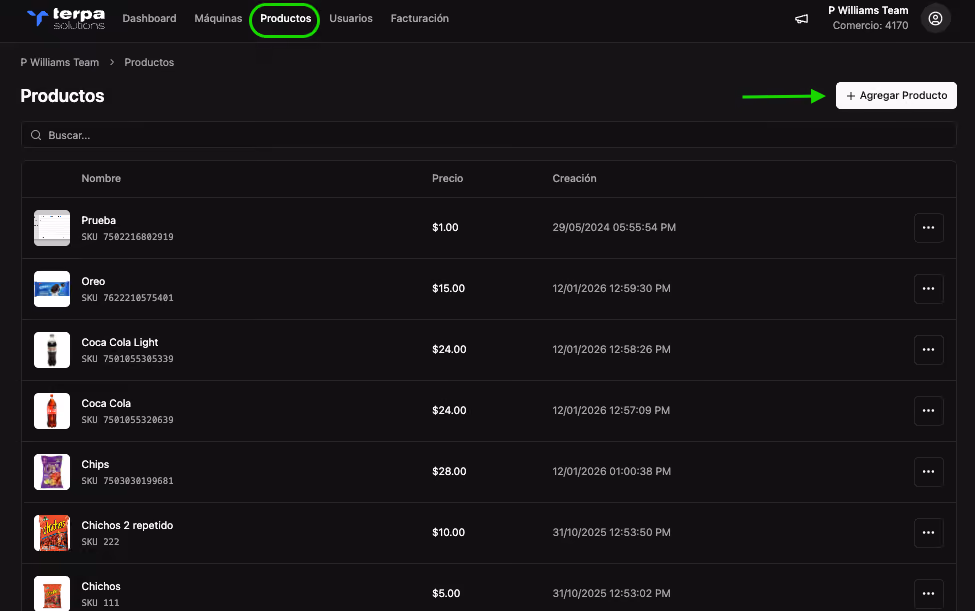This screenshot has height=611, width=975.
Task: Click the Coca Cola Light bottle thumbnail
Action: pyautogui.click(x=52, y=349)
